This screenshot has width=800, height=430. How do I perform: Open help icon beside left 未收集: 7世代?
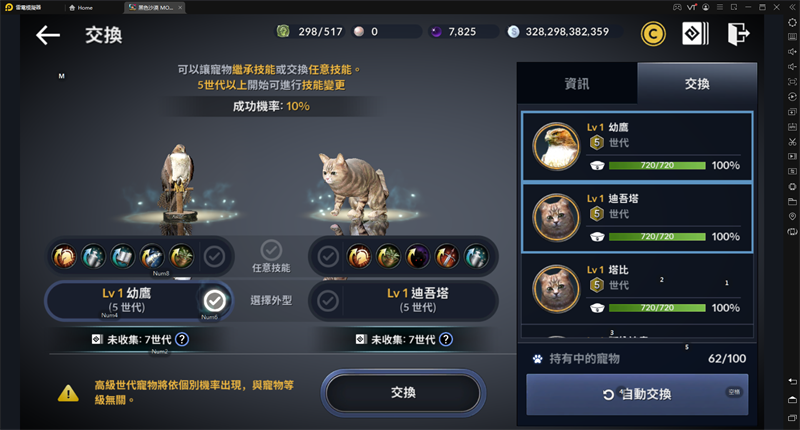coord(182,339)
